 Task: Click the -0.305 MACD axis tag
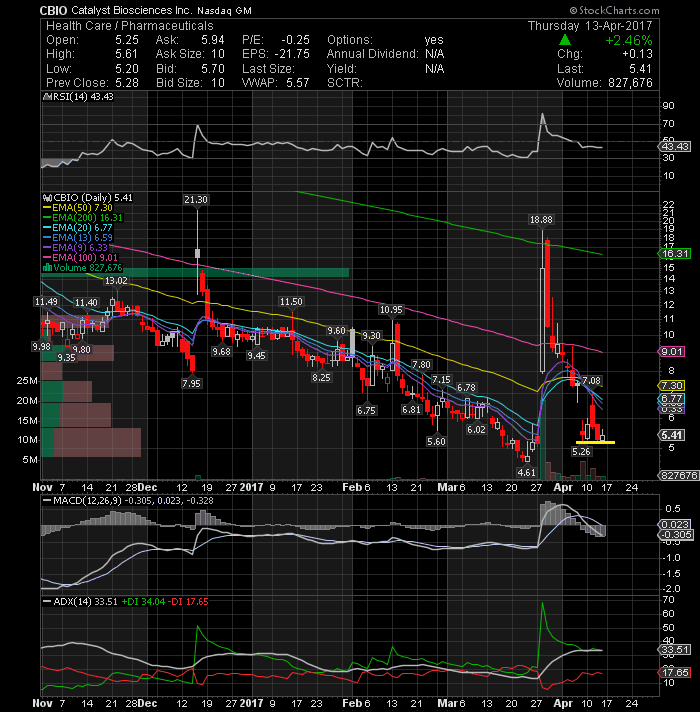(x=676, y=535)
